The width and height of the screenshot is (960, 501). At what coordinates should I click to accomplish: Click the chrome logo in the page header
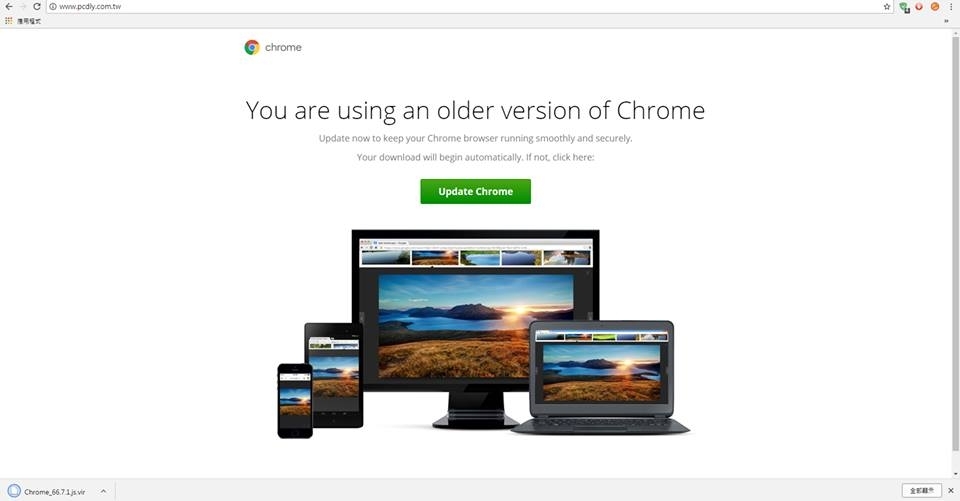(272, 47)
